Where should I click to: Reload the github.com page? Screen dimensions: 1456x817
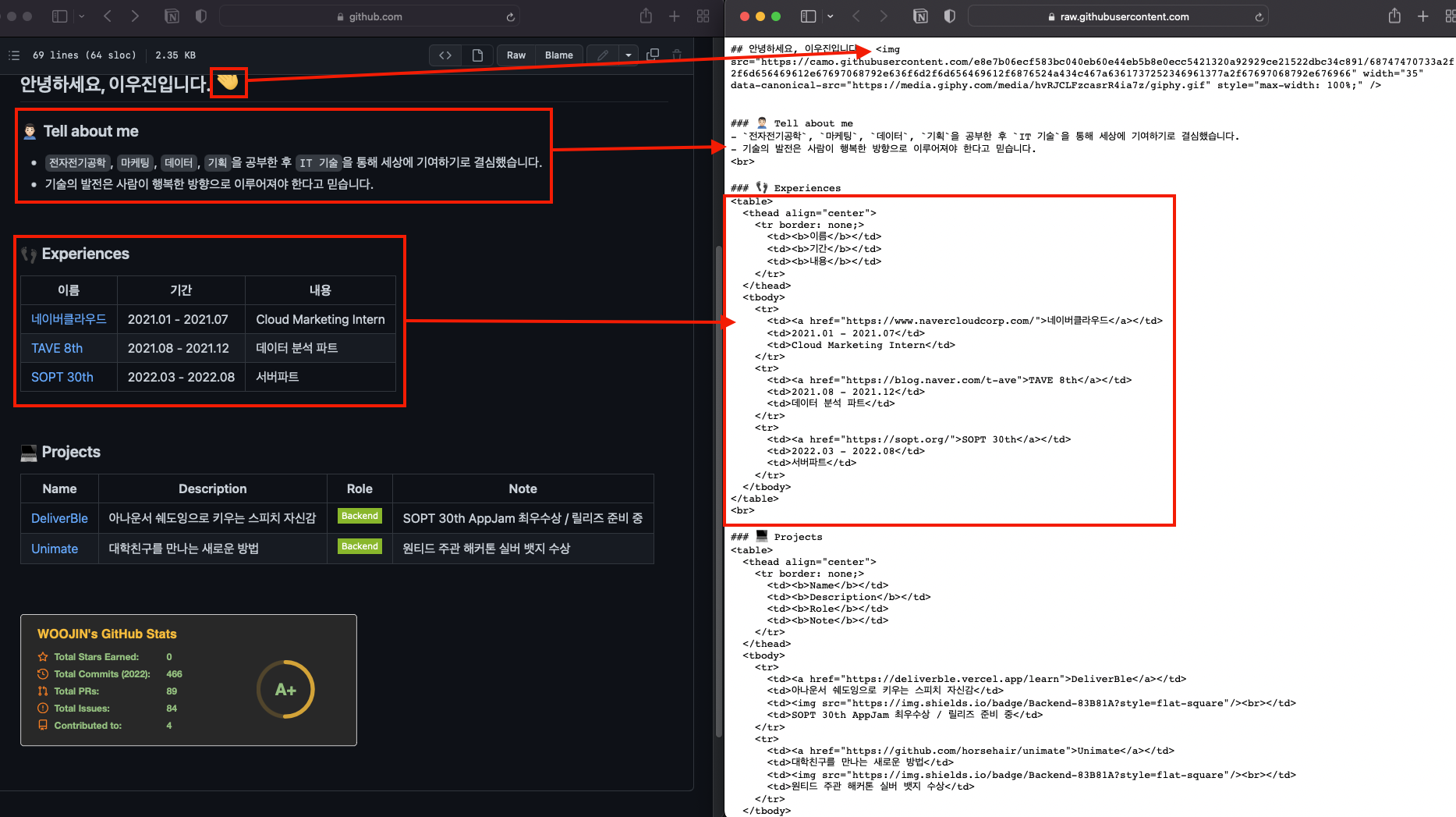(x=510, y=16)
